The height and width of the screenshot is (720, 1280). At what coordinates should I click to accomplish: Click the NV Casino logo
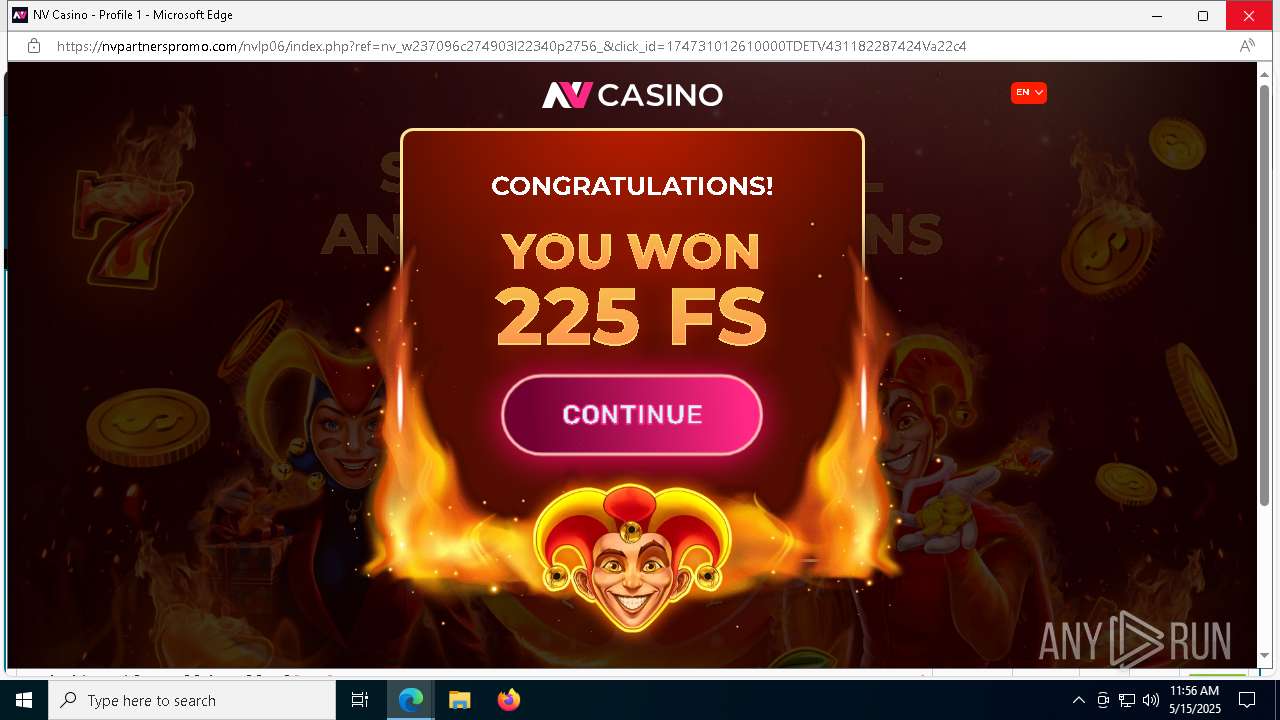pos(632,95)
